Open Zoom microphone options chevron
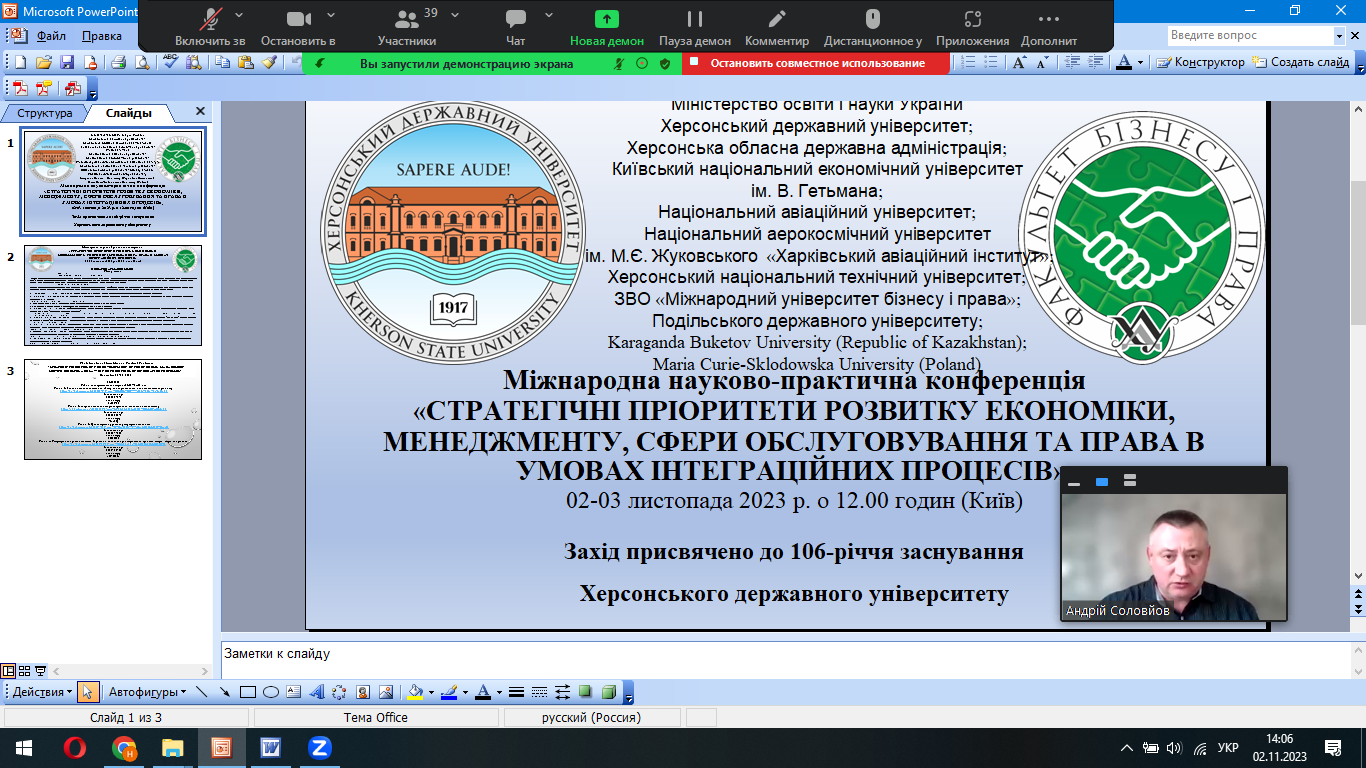1366x768 pixels. [x=238, y=16]
